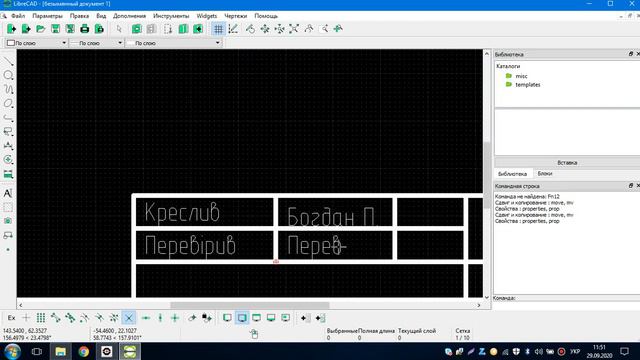Image resolution: width=640 pixels, height=360 pixels.
Task: Click the zoom out arrows icon
Action: pos(280,29)
